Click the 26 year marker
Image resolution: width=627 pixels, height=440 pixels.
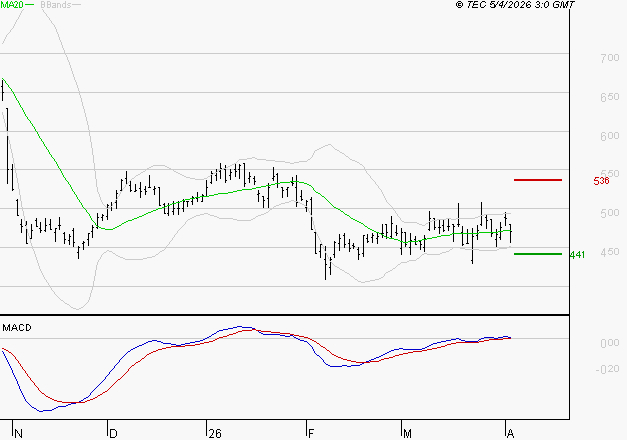(x=215, y=434)
